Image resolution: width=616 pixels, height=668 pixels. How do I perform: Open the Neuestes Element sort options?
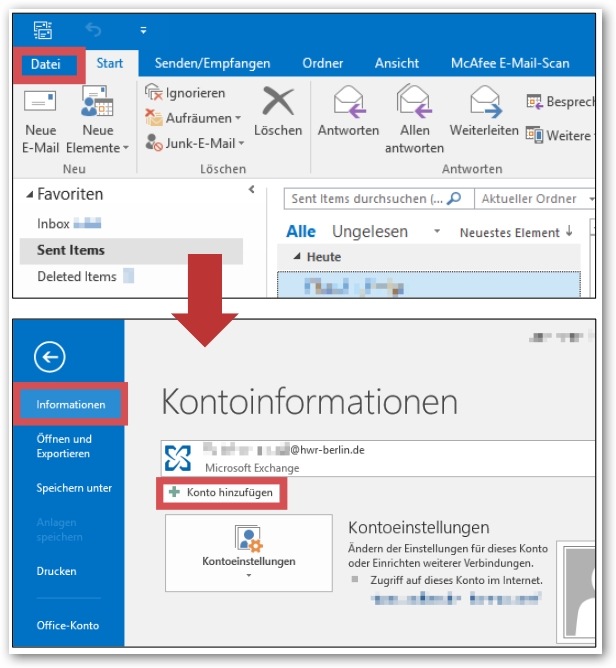pos(516,233)
